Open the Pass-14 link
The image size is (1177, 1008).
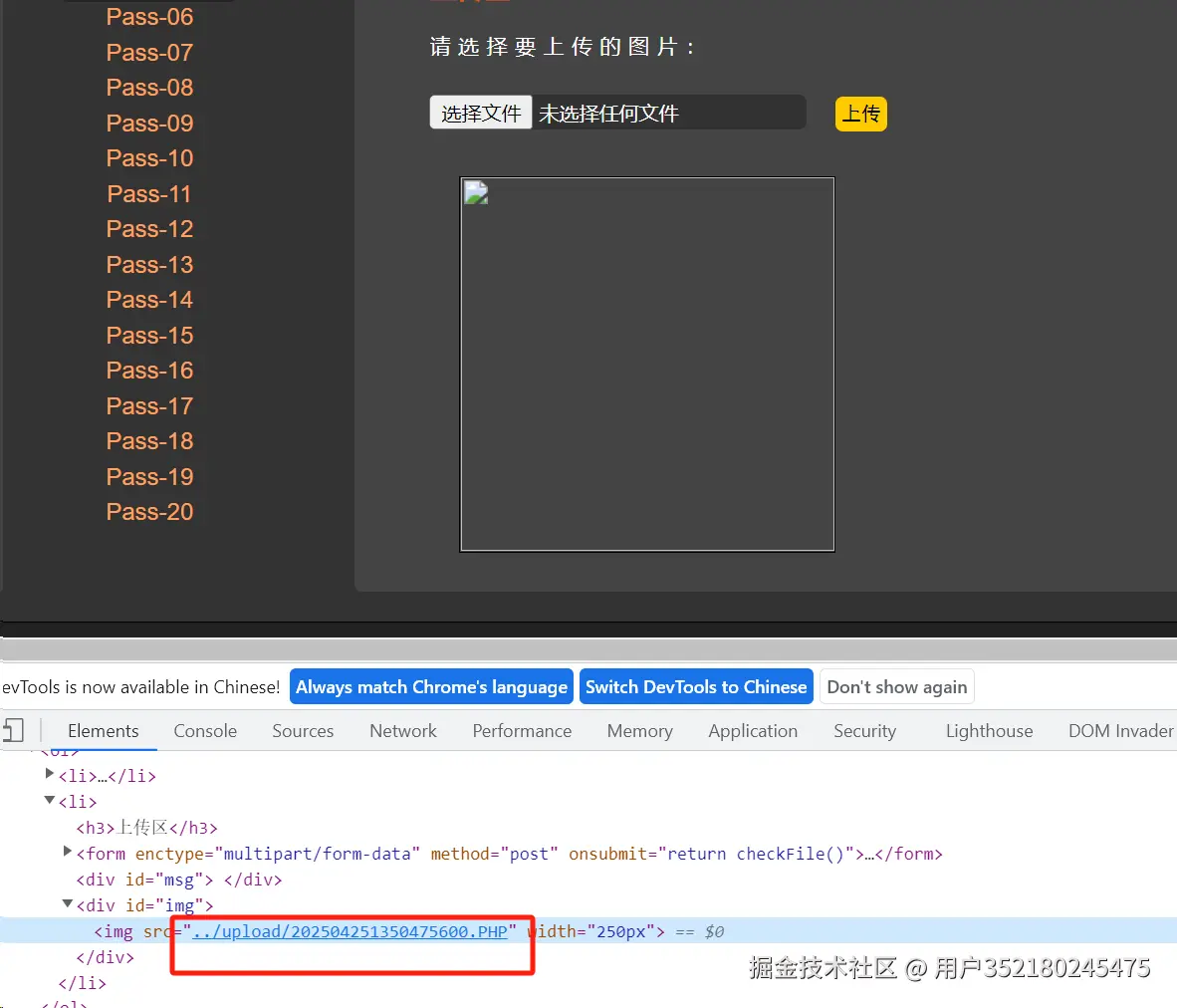click(149, 299)
